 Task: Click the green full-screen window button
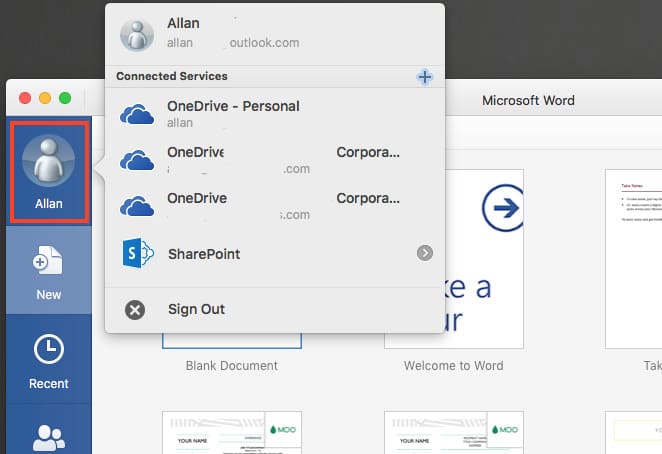coord(65,97)
